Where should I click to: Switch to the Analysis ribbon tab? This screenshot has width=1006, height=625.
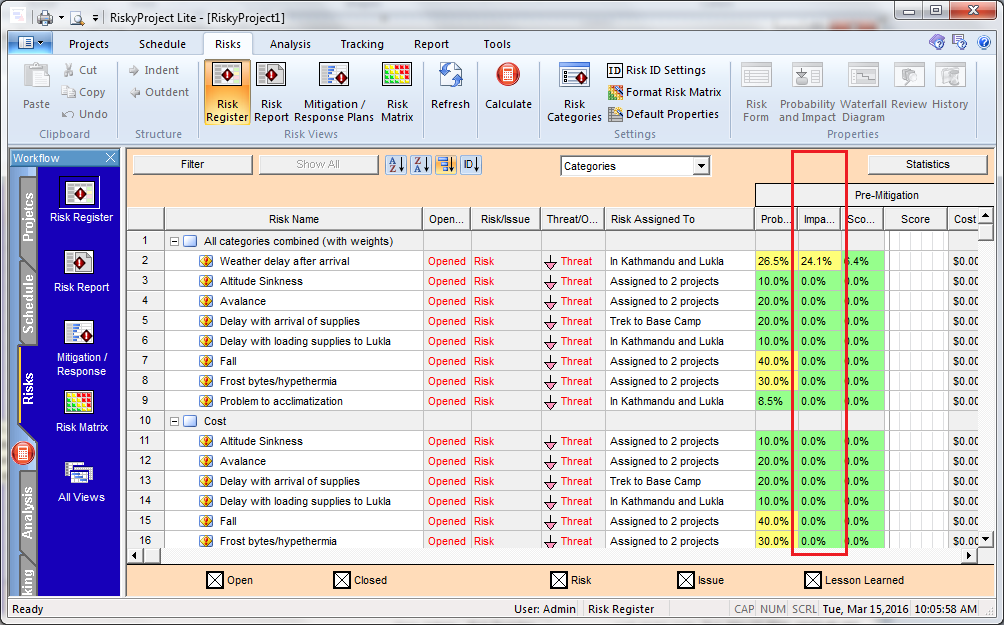(x=290, y=44)
